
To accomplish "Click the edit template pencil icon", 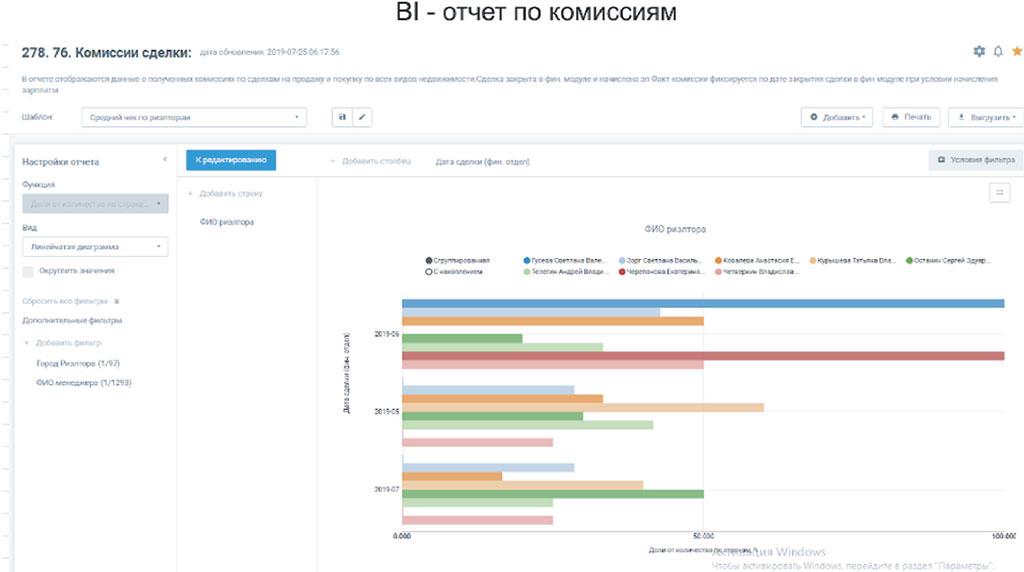I will click(361, 117).
